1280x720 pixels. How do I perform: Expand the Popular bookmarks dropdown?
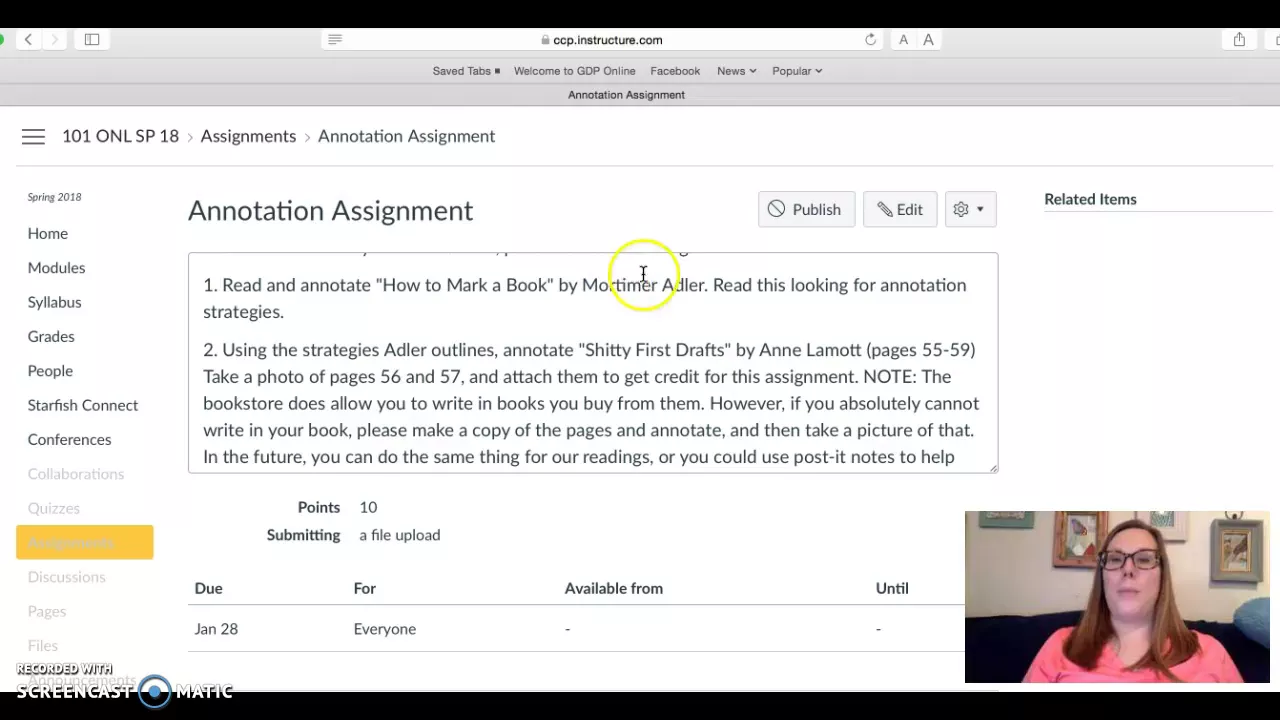[797, 71]
